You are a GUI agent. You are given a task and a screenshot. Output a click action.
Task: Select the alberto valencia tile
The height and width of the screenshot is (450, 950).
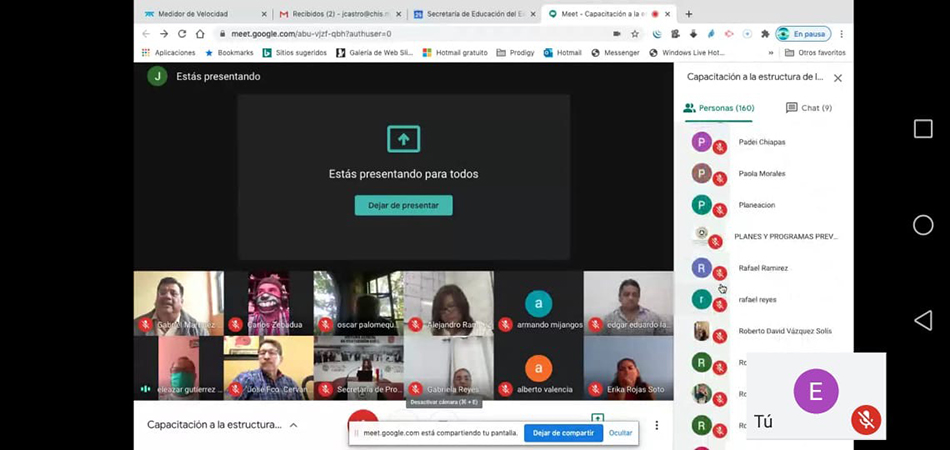click(x=539, y=368)
